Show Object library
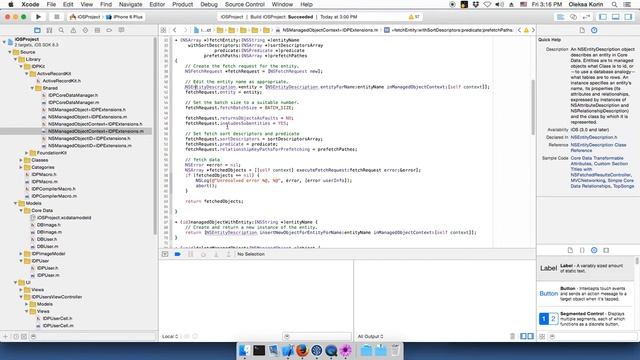 pyautogui.click(x=594, y=250)
